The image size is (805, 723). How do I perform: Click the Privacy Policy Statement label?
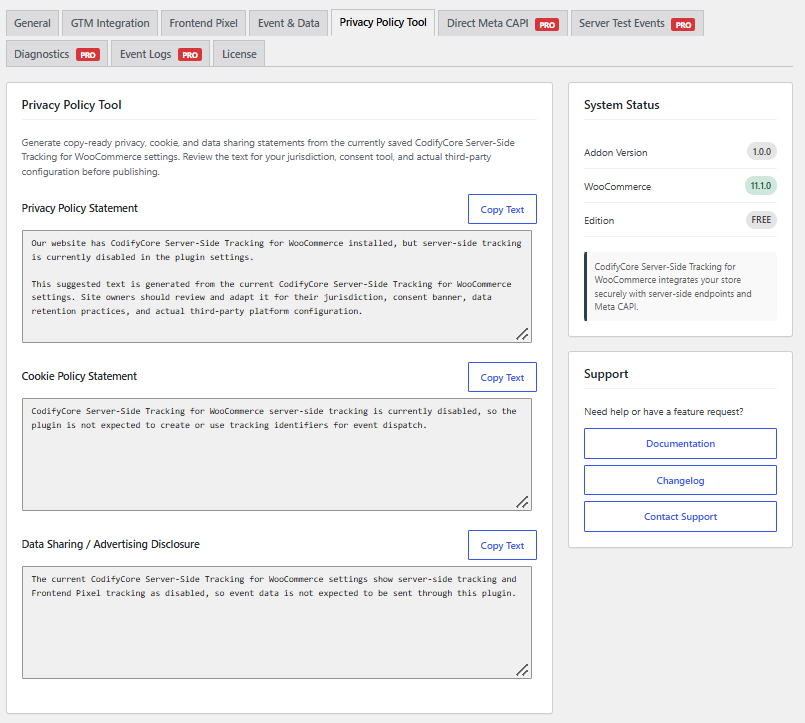tap(80, 208)
